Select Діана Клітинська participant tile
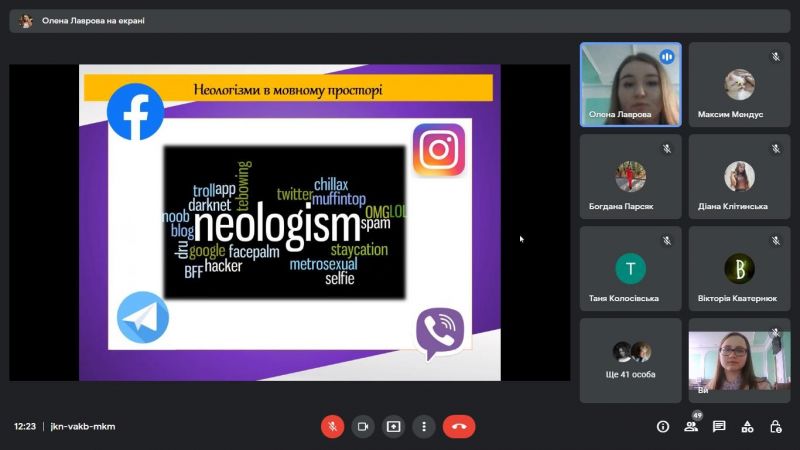The image size is (800, 450). coord(739,177)
